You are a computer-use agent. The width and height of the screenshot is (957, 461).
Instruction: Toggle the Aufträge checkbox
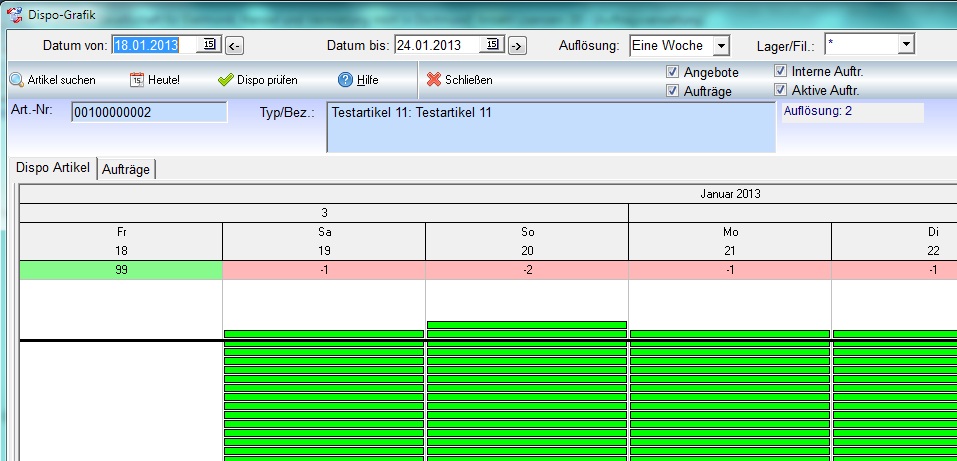click(673, 91)
